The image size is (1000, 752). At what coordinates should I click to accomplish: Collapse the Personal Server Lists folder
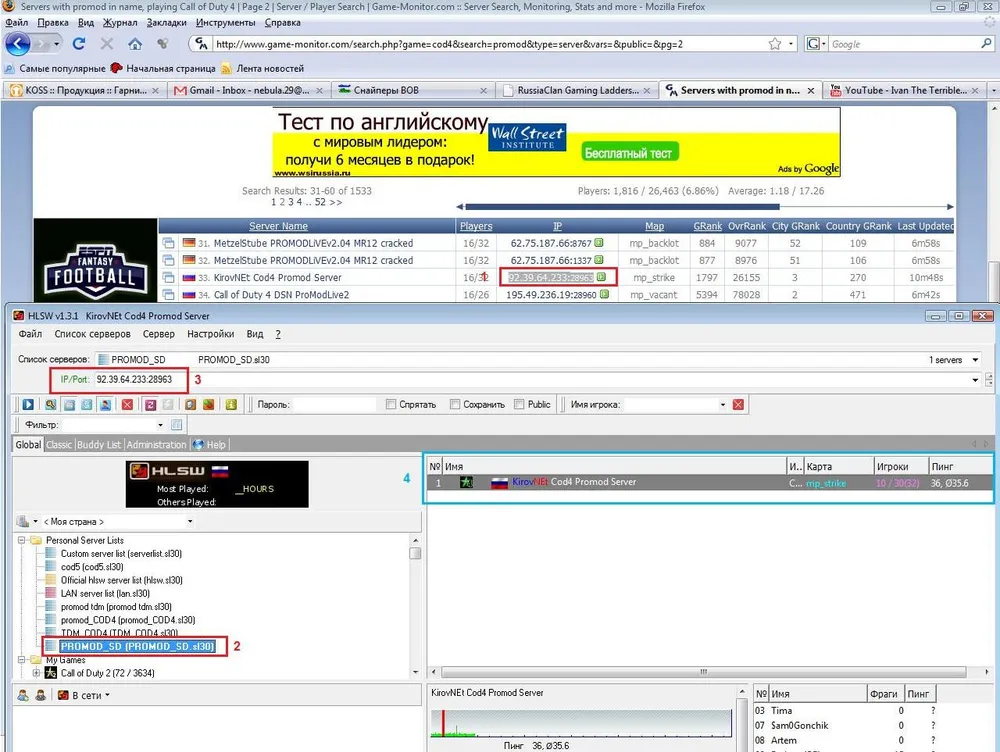23,540
